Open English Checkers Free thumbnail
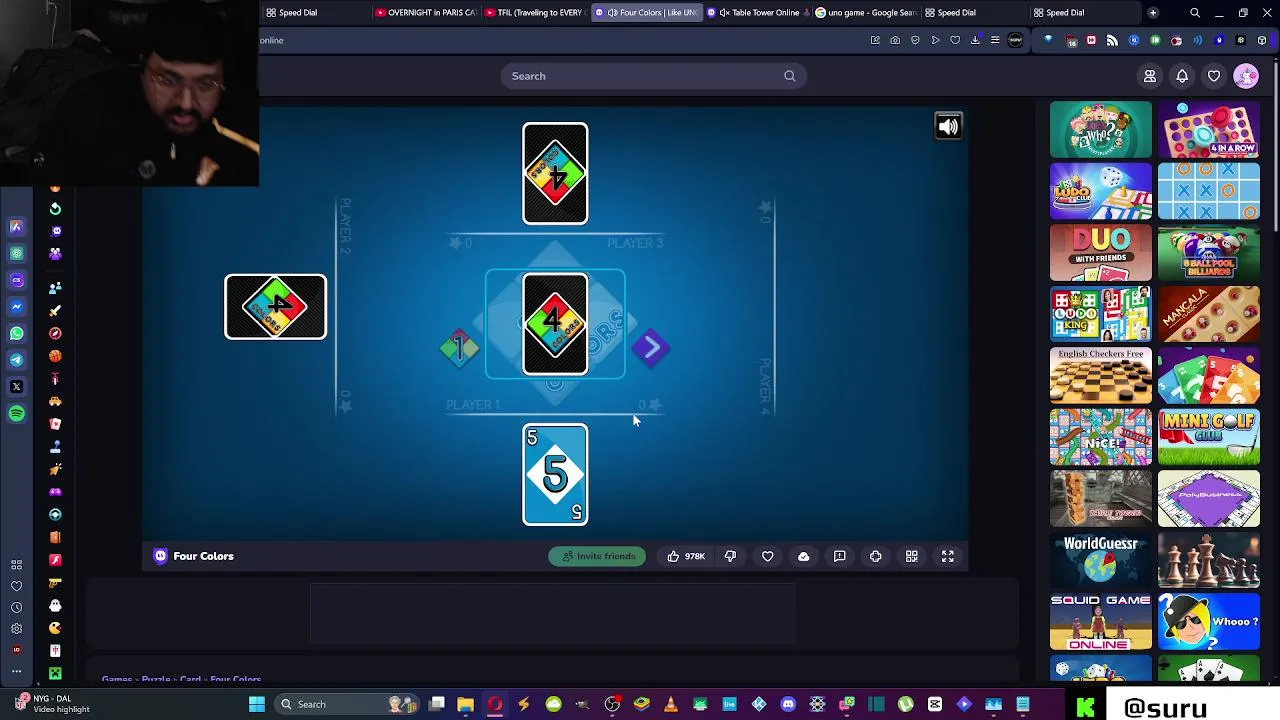Image resolution: width=1280 pixels, height=720 pixels. [1101, 376]
